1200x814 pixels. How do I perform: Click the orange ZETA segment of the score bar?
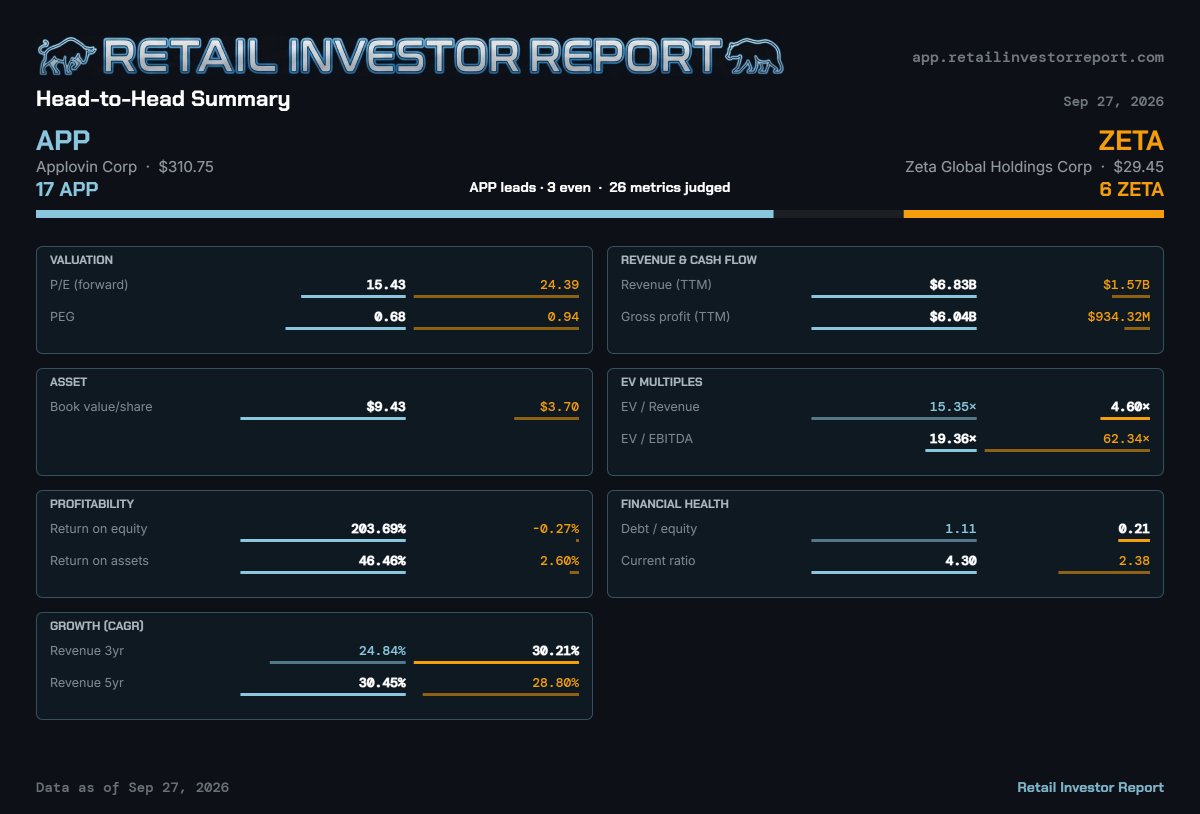1033,214
